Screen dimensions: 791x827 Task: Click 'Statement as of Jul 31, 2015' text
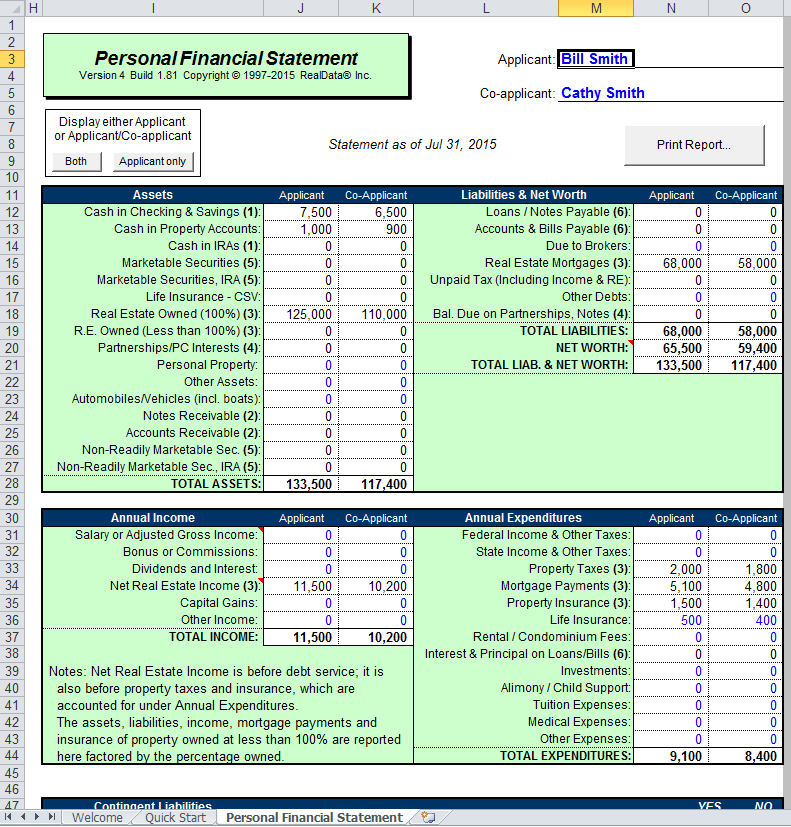412,145
